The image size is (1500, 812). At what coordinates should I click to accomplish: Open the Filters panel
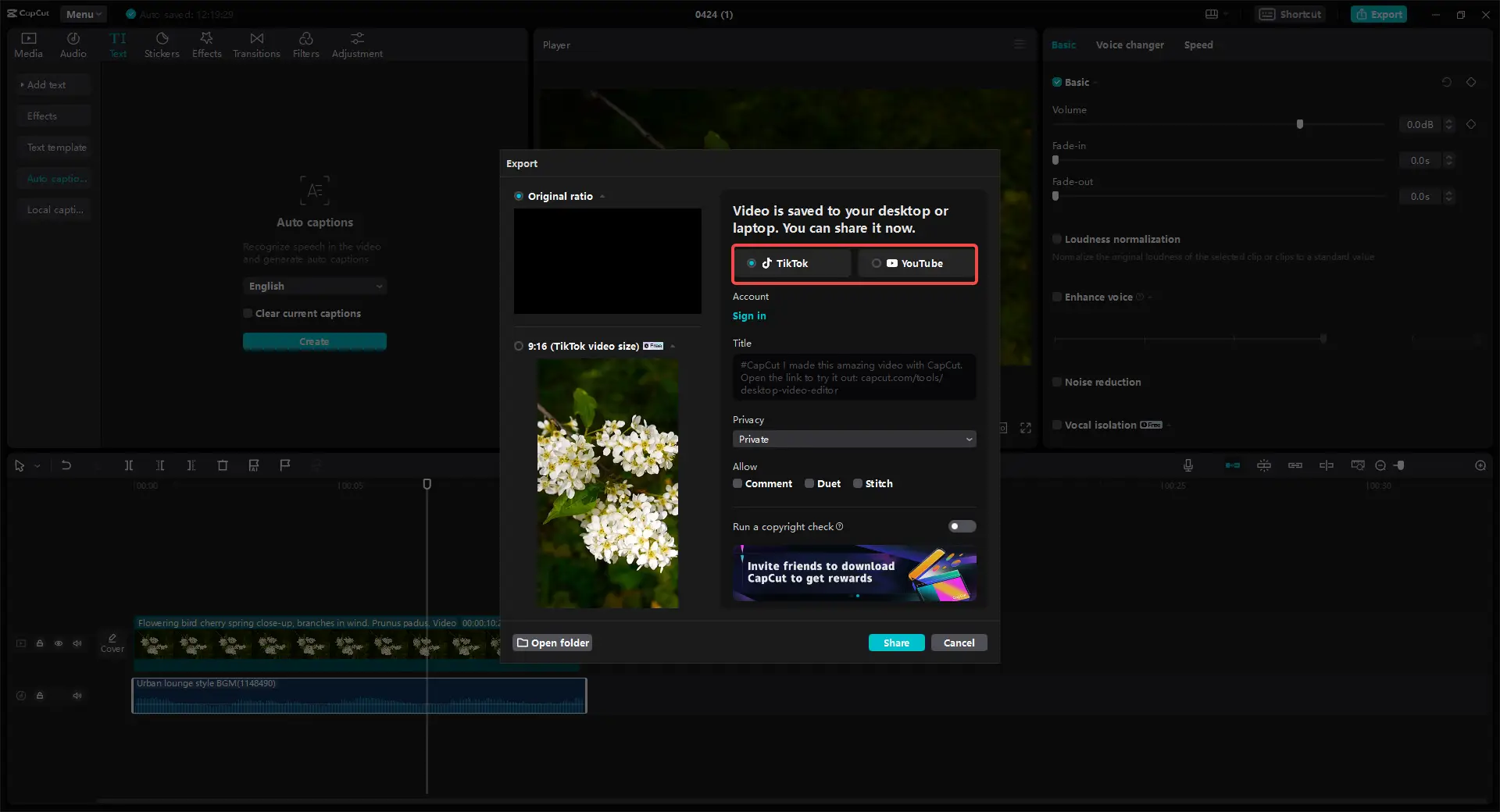[x=305, y=44]
